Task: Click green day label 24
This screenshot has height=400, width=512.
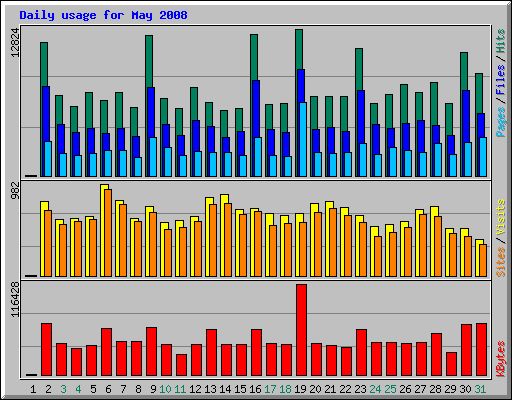Action: coord(375,389)
